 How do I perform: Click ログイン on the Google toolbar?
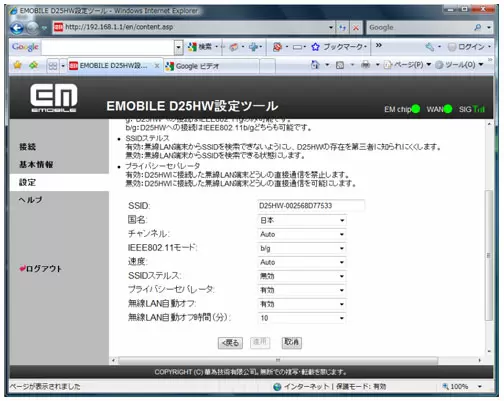[468, 47]
